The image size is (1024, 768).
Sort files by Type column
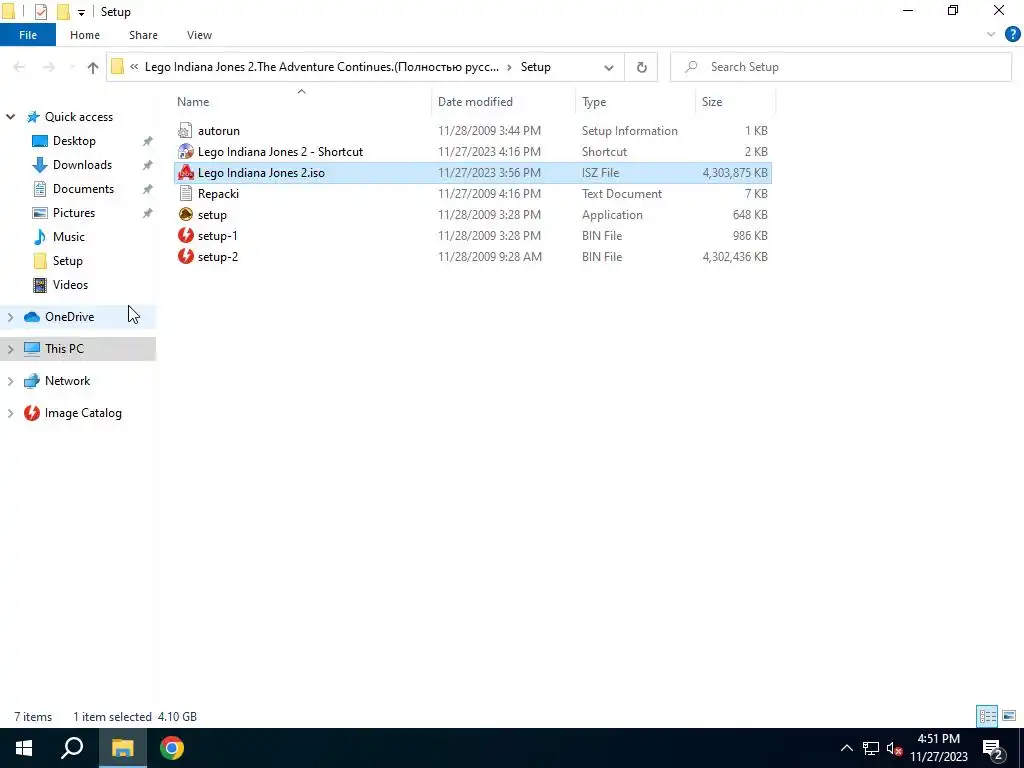click(x=635, y=102)
